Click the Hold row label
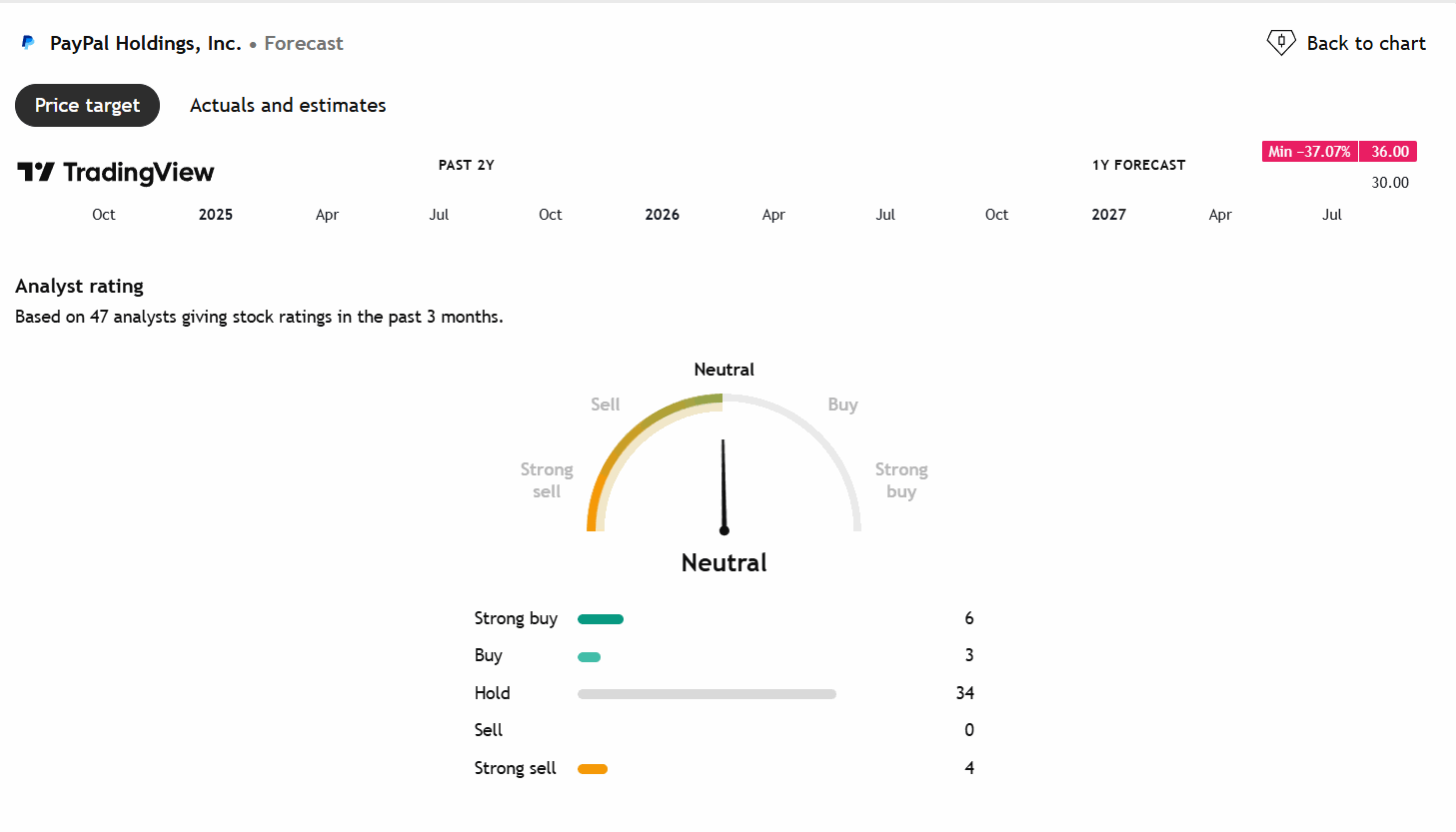1456x832 pixels. click(492, 693)
